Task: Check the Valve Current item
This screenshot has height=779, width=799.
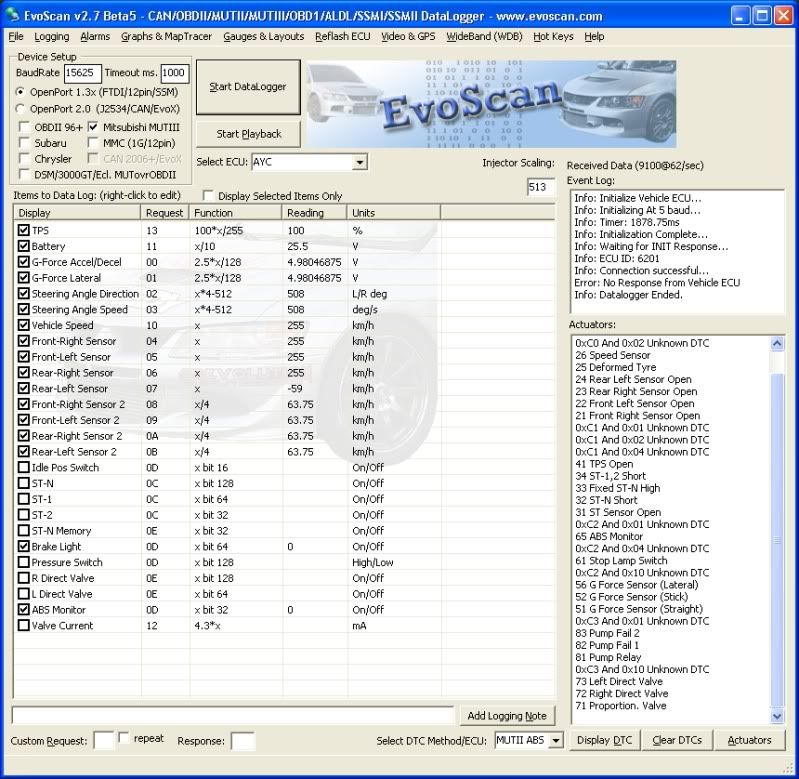Action: coord(23,625)
